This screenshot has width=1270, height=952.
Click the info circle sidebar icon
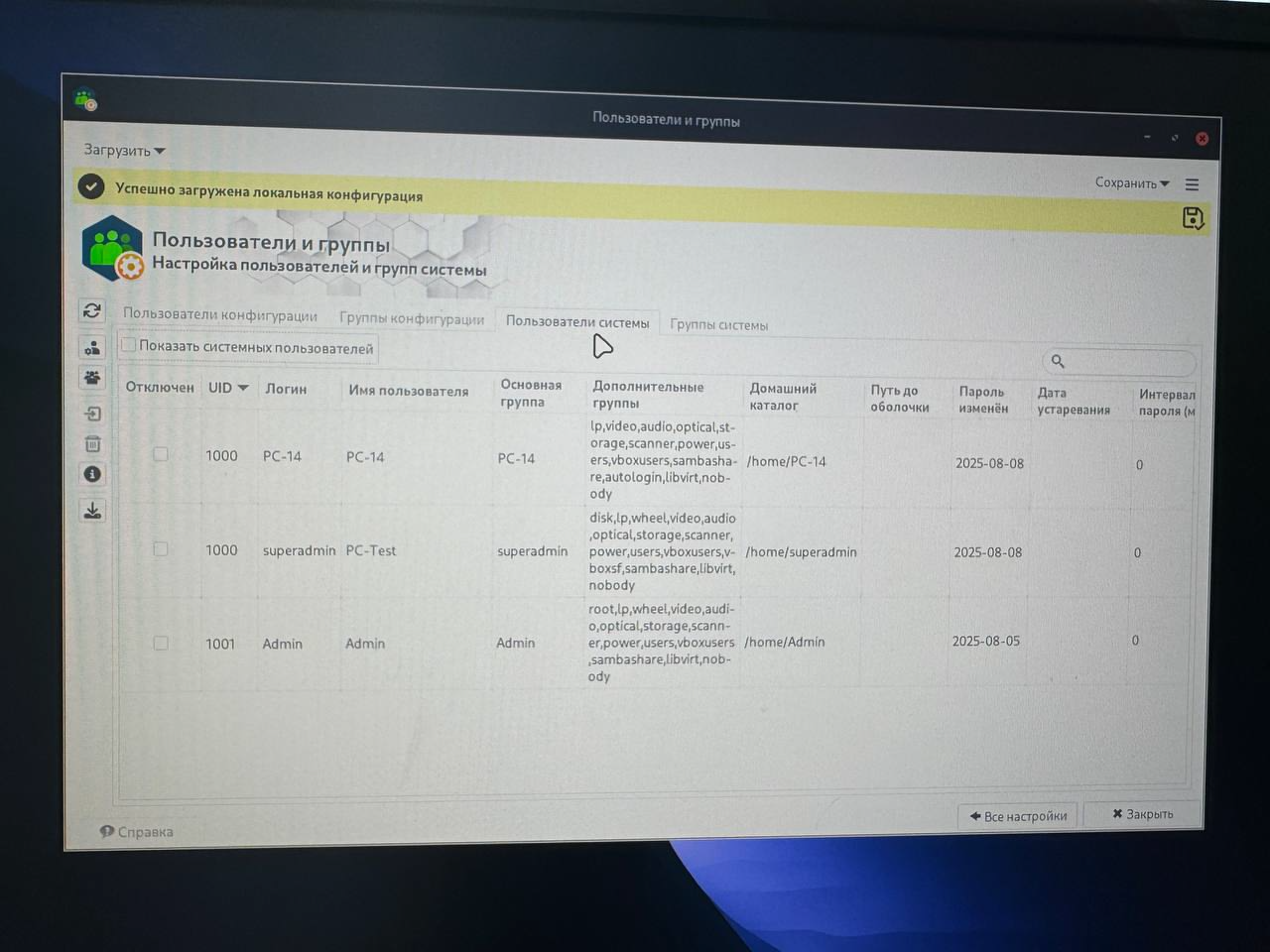(x=92, y=474)
